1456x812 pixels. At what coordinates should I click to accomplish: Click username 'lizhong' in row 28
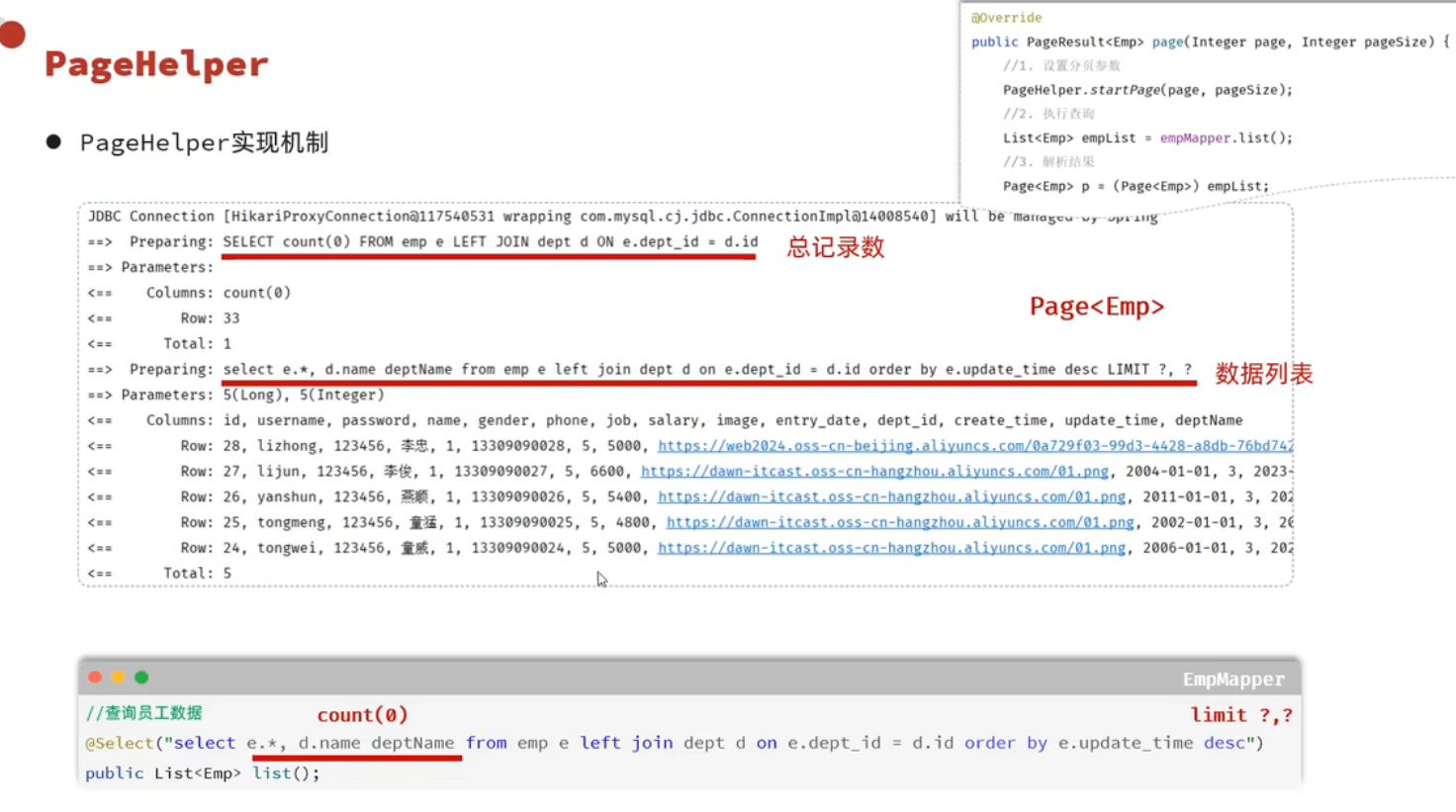point(287,446)
